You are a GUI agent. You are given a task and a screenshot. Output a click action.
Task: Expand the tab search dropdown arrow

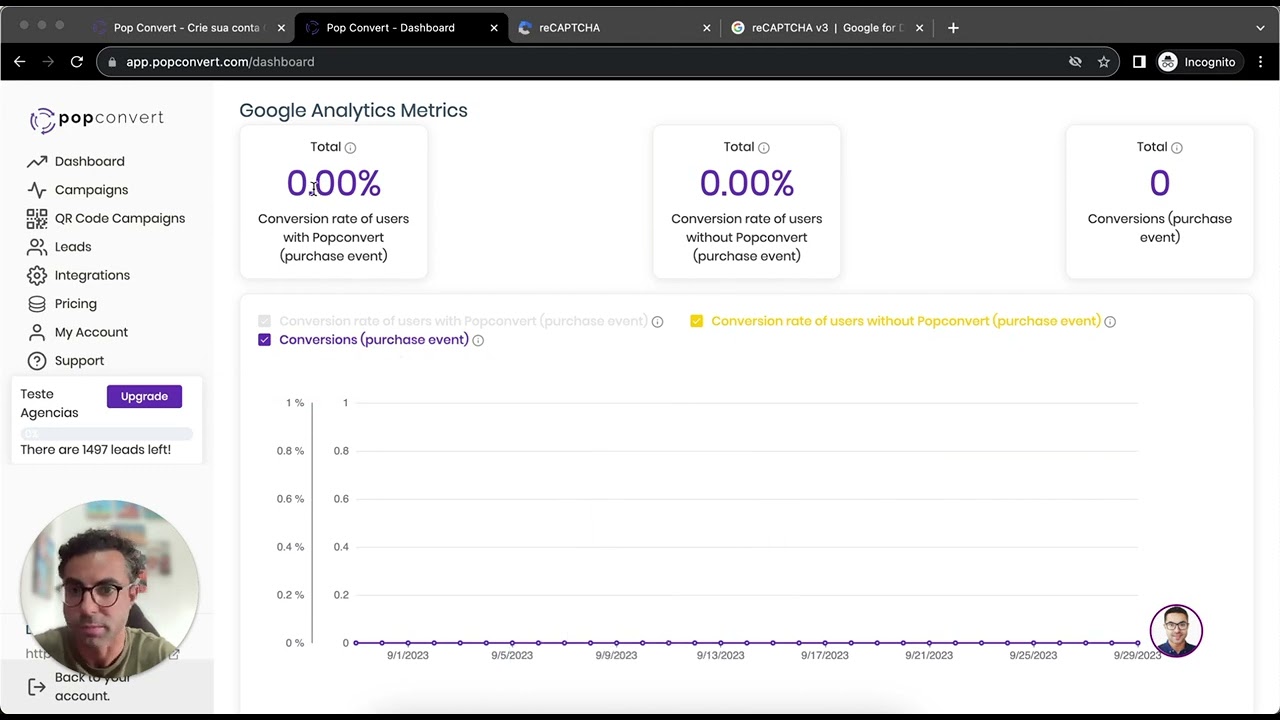pyautogui.click(x=1260, y=28)
